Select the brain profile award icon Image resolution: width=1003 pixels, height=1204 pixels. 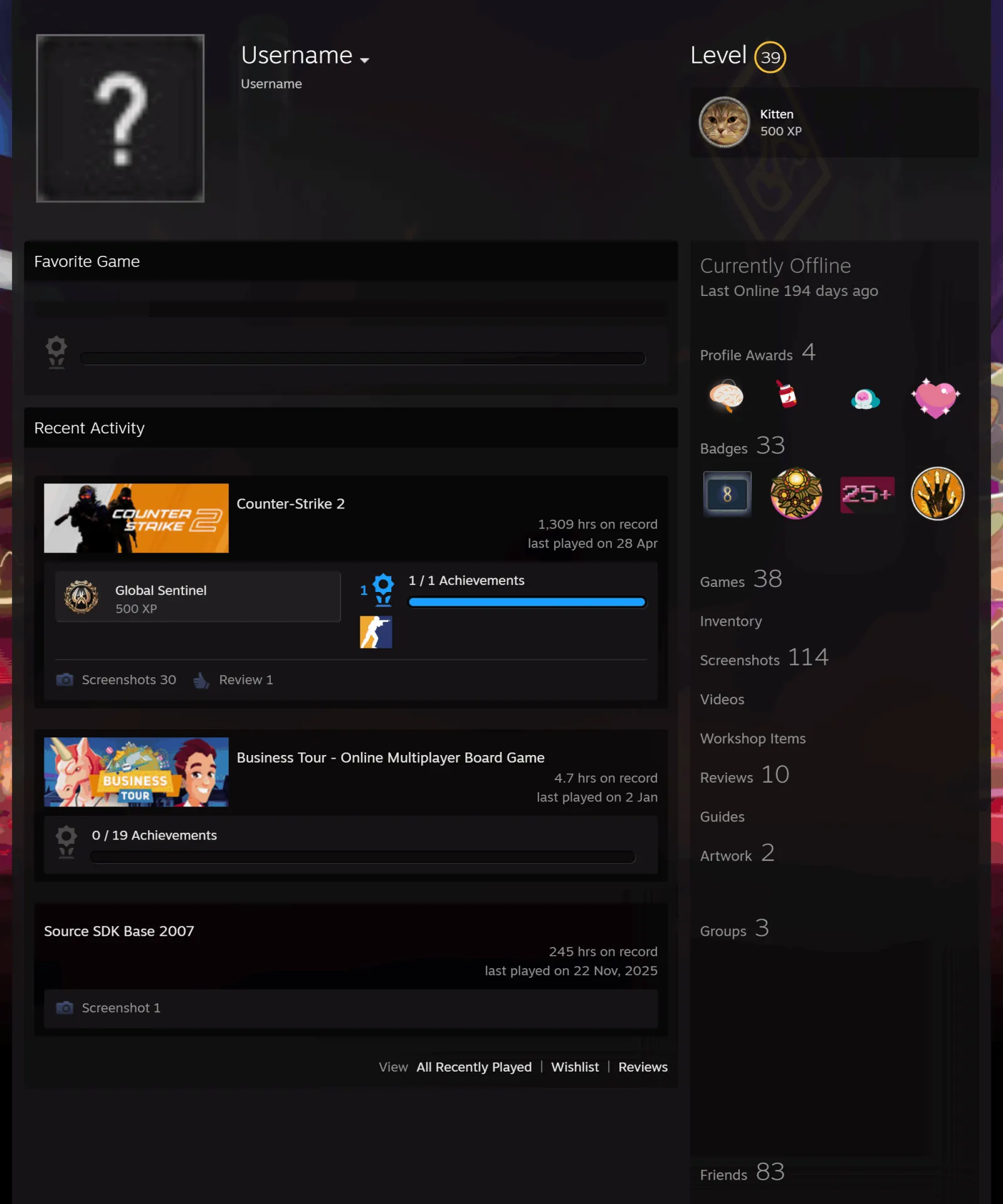(727, 396)
